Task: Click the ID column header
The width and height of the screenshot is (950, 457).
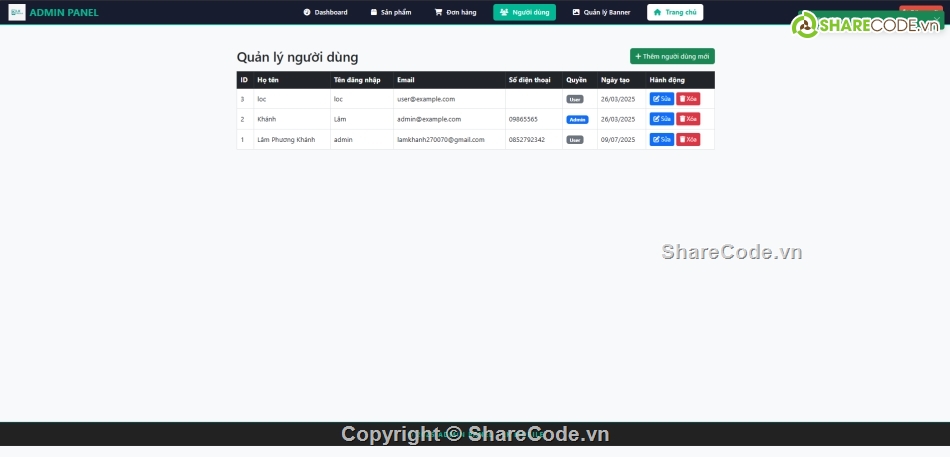Action: (244, 80)
